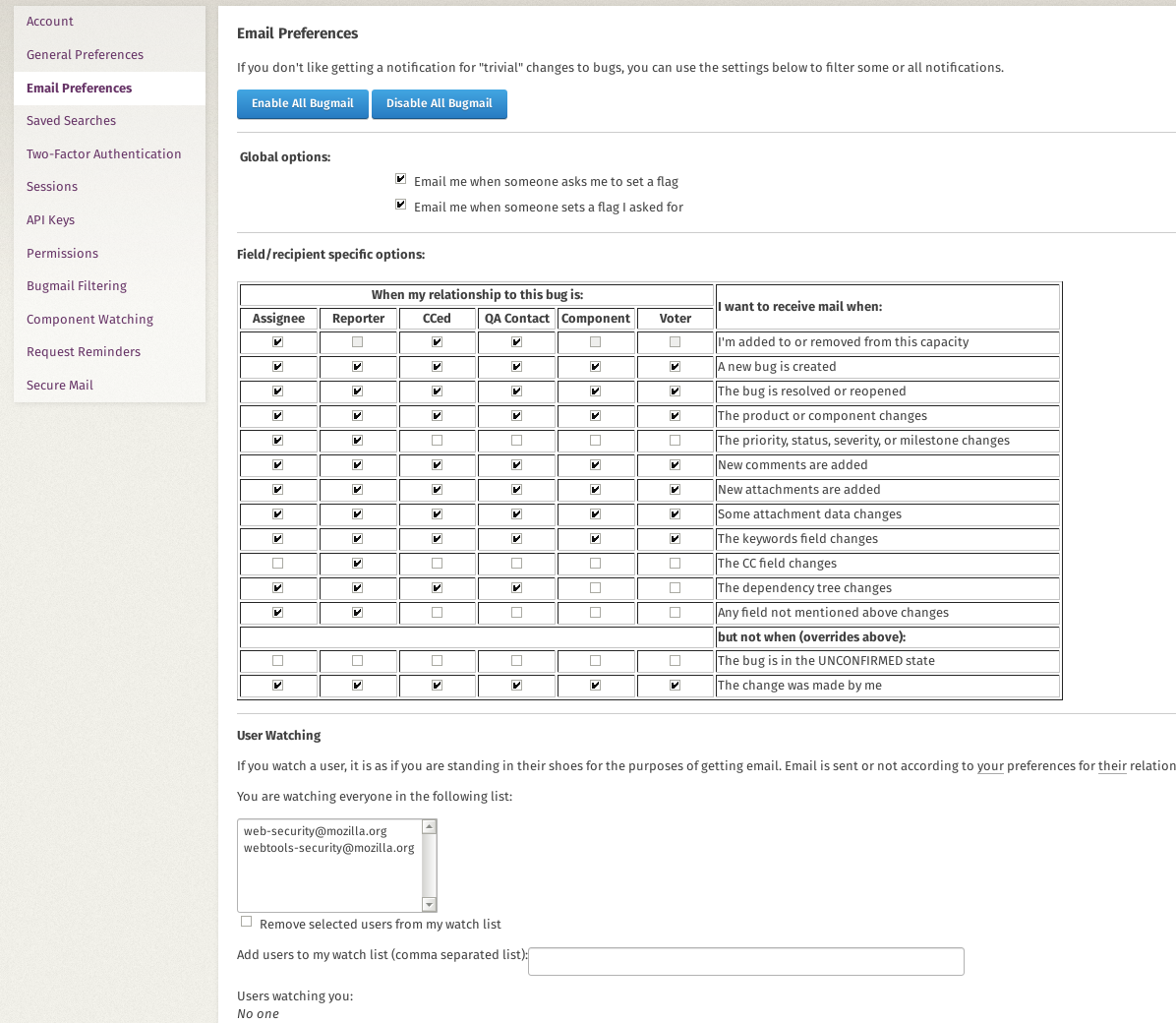Uncheck Assignee box for new bug created

[277, 366]
